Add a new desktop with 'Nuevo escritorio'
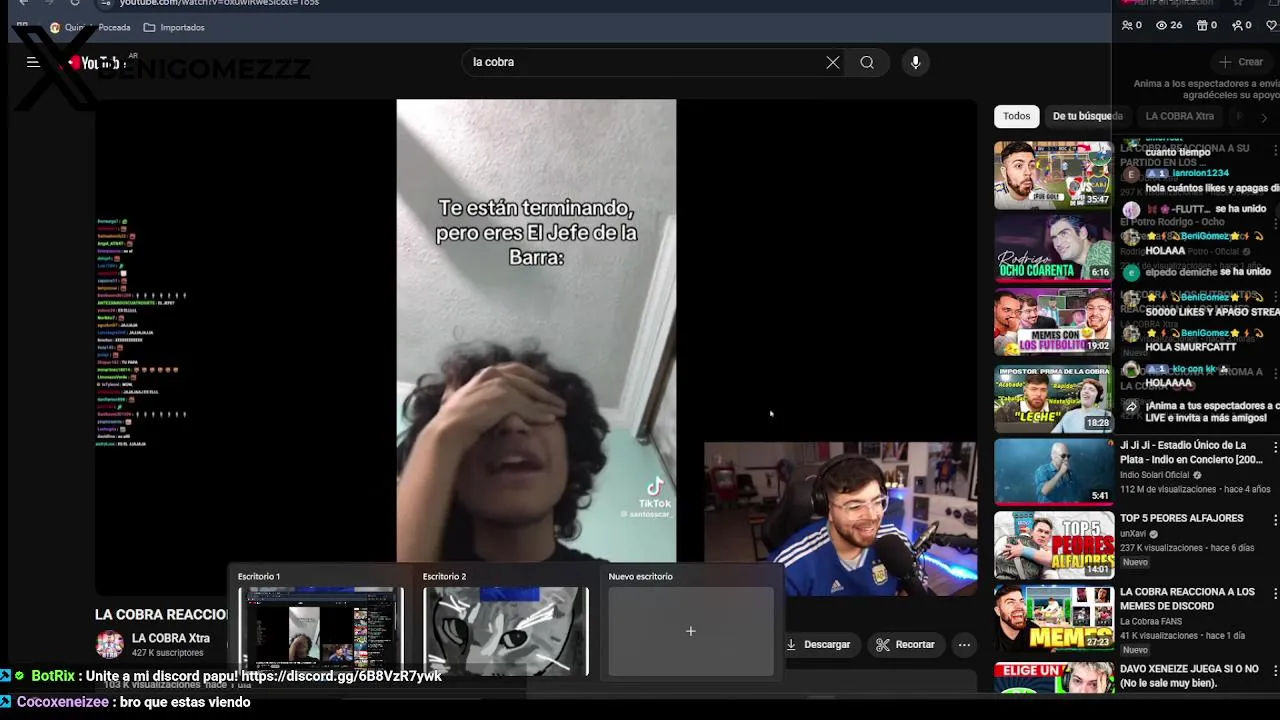This screenshot has width=1280, height=720. click(x=691, y=631)
